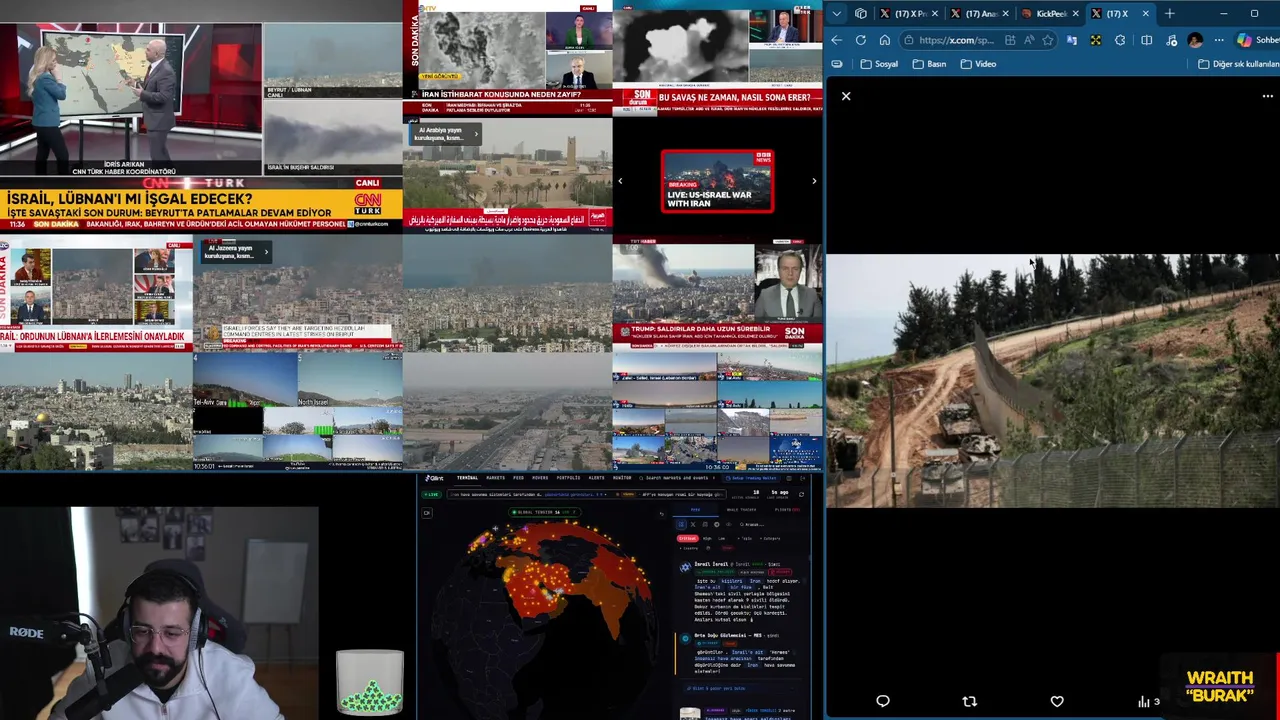Open the MOVERS tab in Glint

point(540,478)
